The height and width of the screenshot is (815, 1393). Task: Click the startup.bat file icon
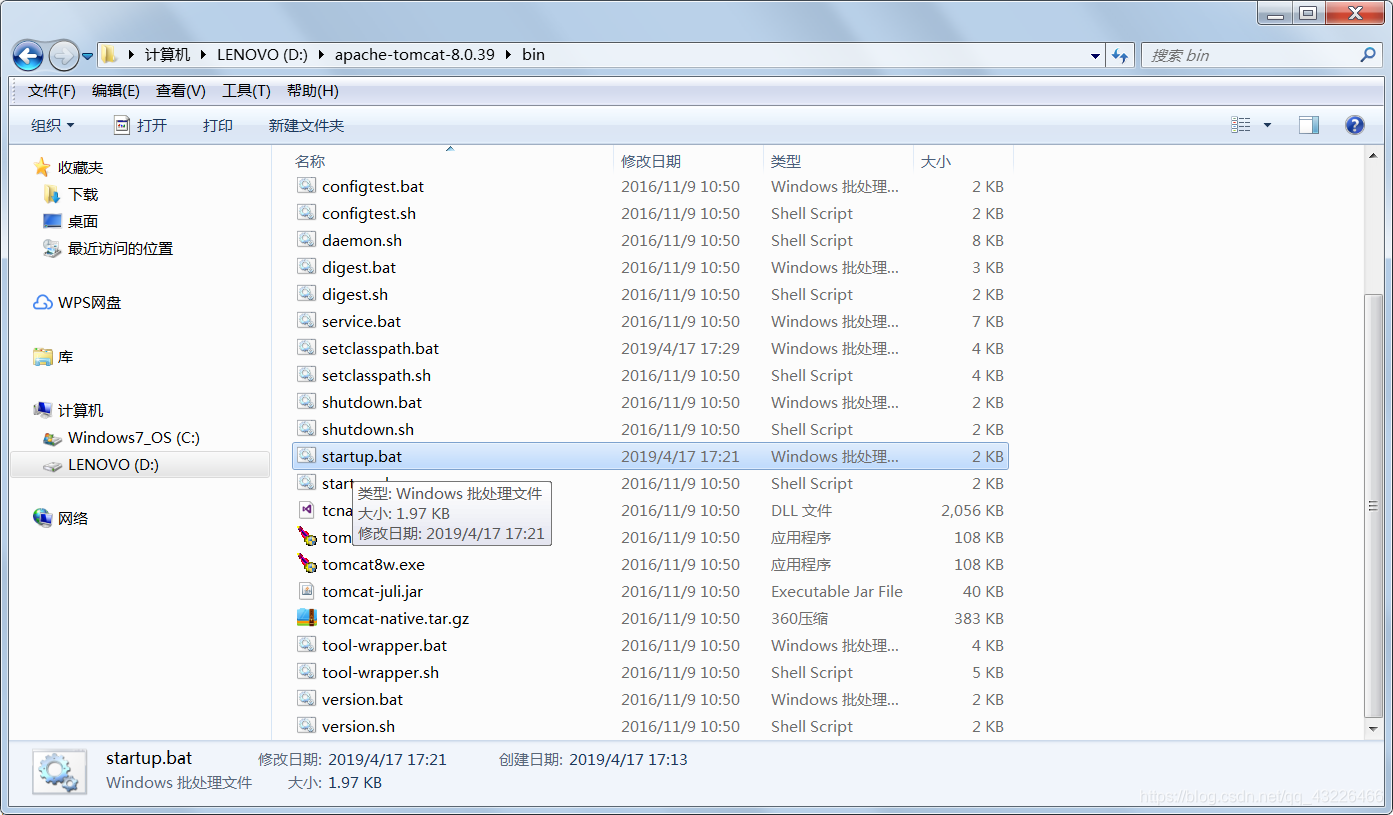306,456
